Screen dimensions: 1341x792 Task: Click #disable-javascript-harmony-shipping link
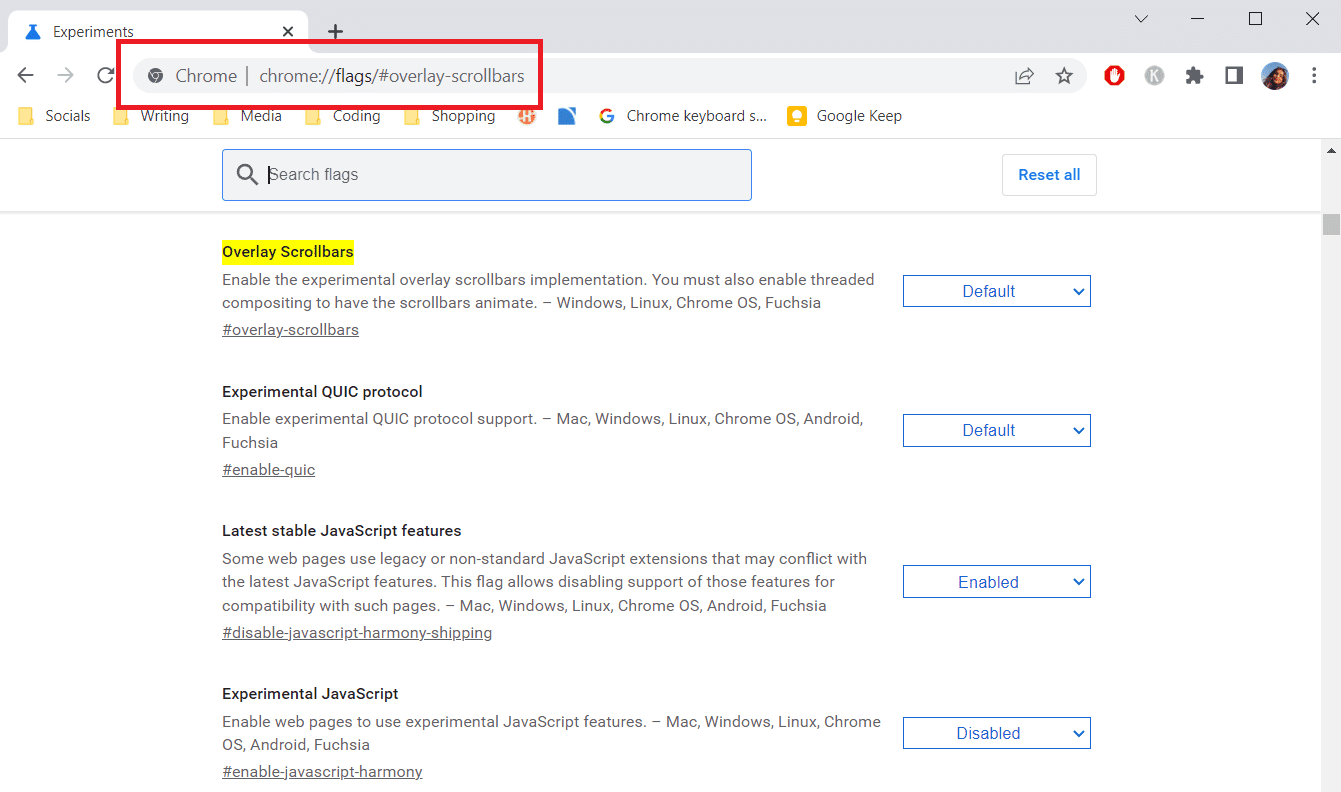pos(357,633)
